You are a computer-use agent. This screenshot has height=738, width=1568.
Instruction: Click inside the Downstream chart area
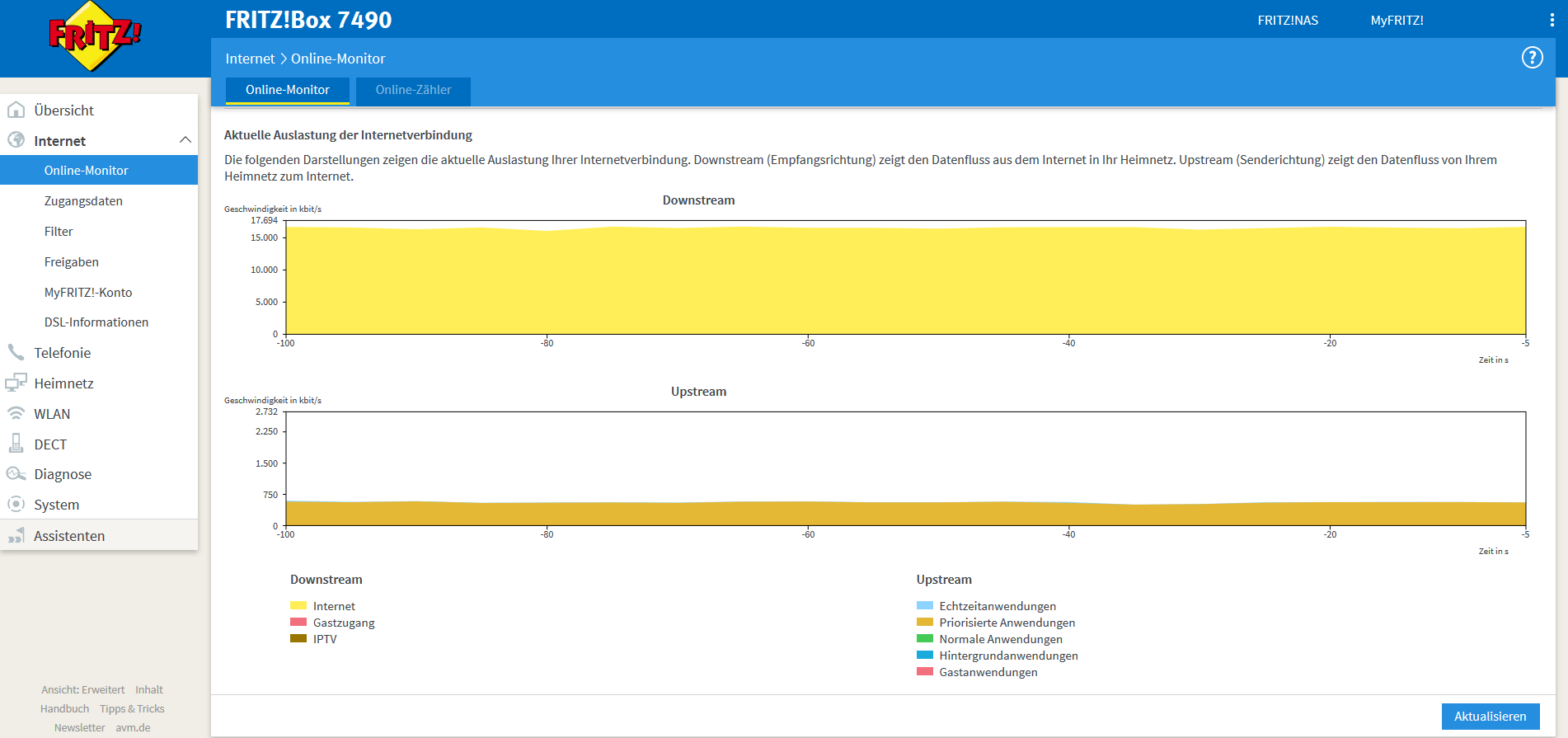(x=905, y=277)
